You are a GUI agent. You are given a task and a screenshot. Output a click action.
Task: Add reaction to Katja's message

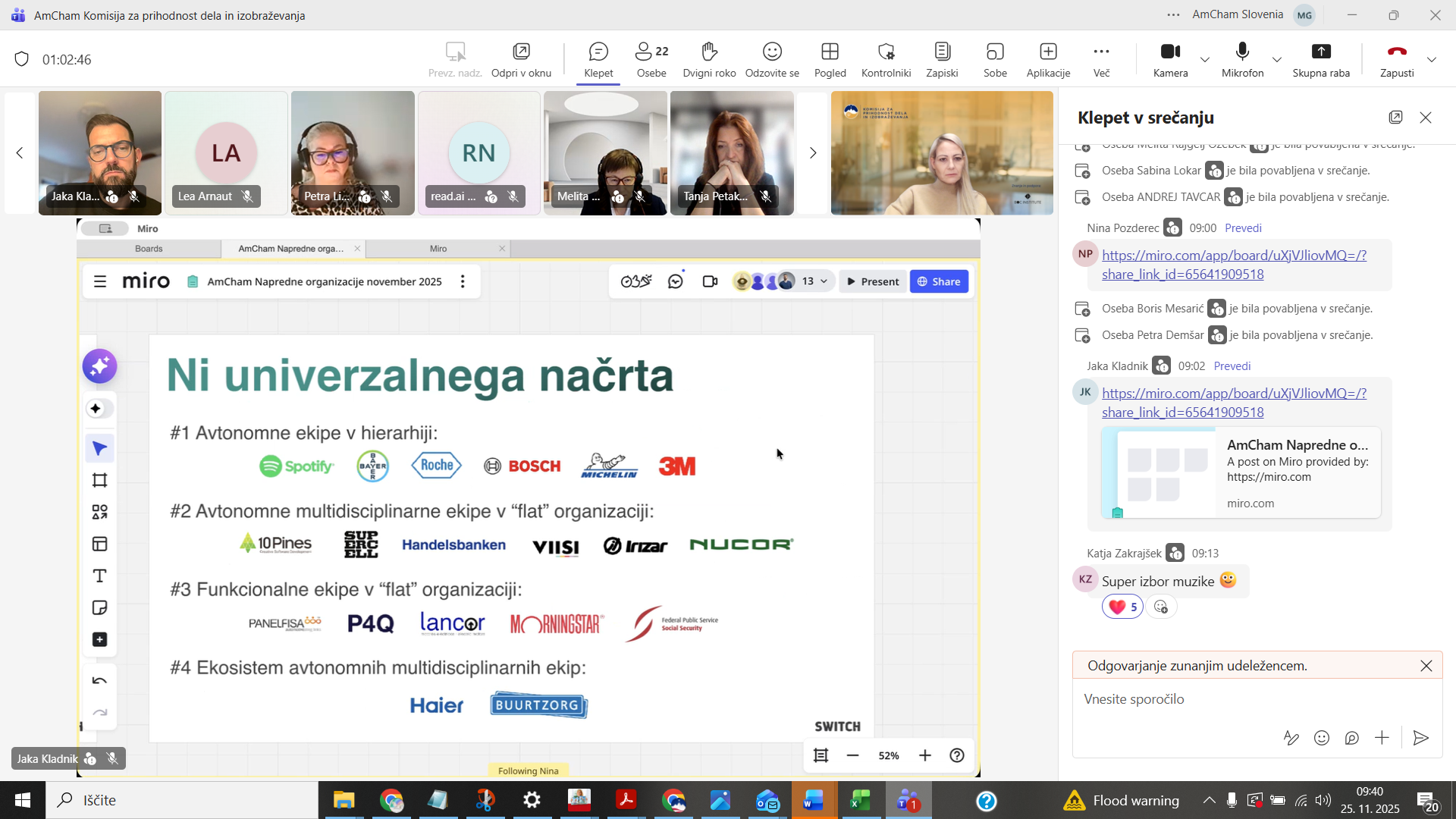(1161, 607)
